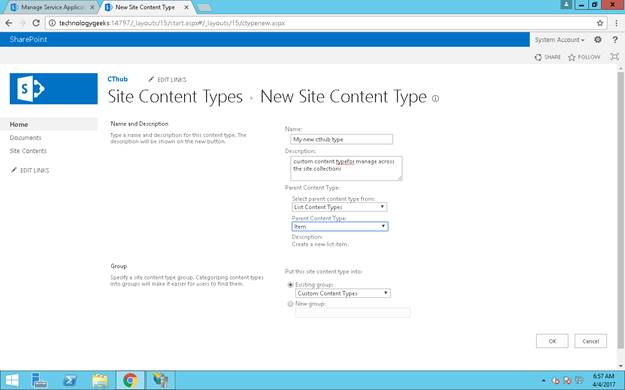Follow this site with the star
This screenshot has width=625, height=390.
pyautogui.click(x=584, y=57)
